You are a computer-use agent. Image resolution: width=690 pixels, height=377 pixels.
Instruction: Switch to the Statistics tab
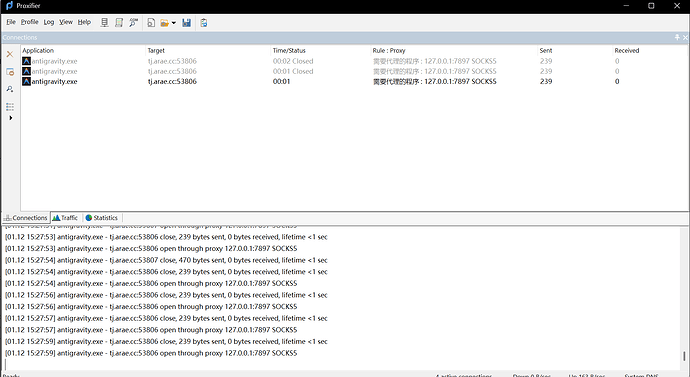click(102, 218)
